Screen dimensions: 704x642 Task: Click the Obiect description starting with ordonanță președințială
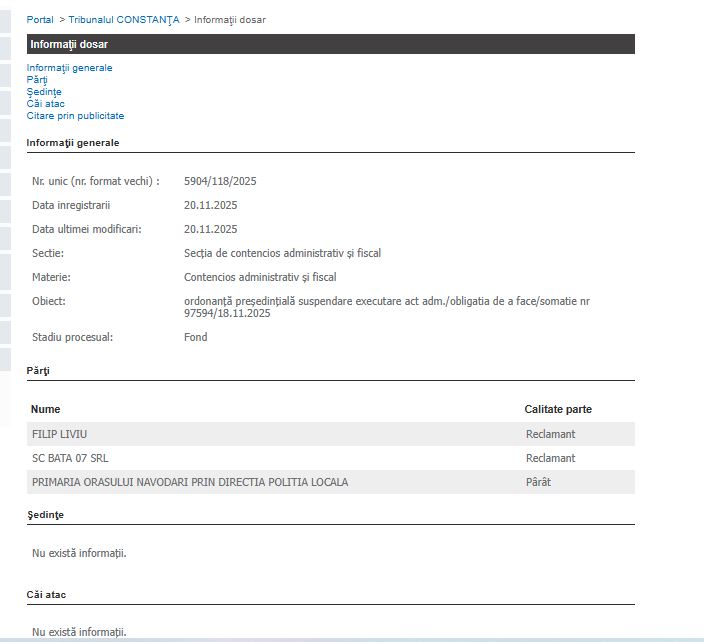click(x=386, y=301)
